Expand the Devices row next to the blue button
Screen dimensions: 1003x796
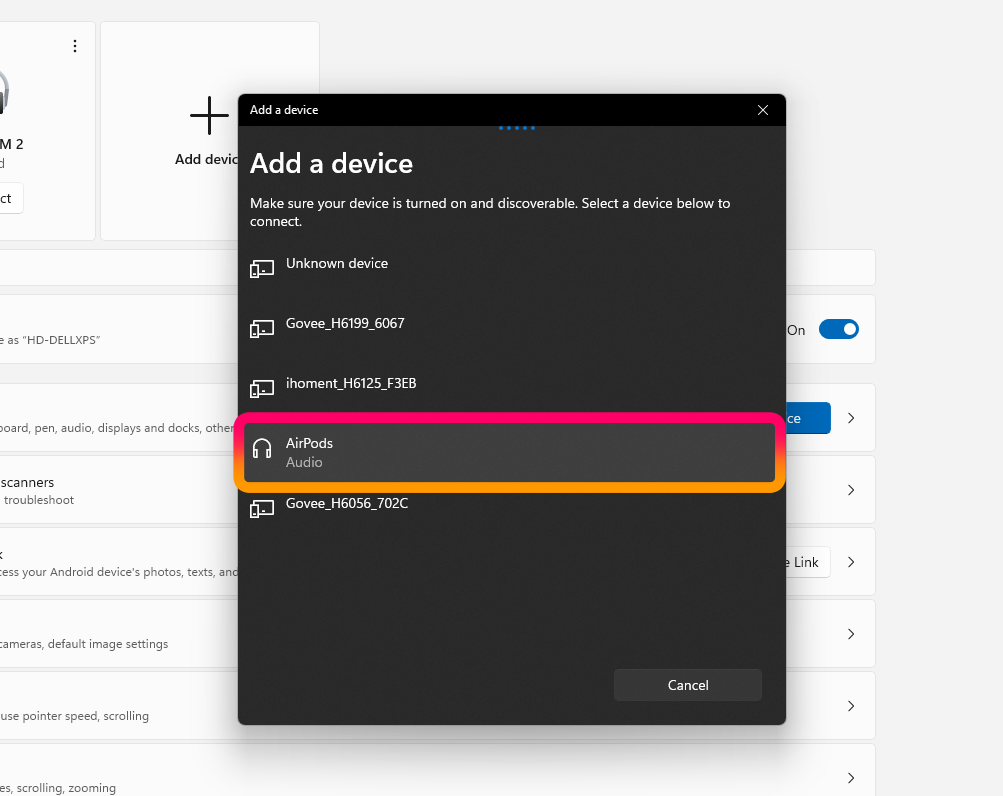click(x=851, y=418)
